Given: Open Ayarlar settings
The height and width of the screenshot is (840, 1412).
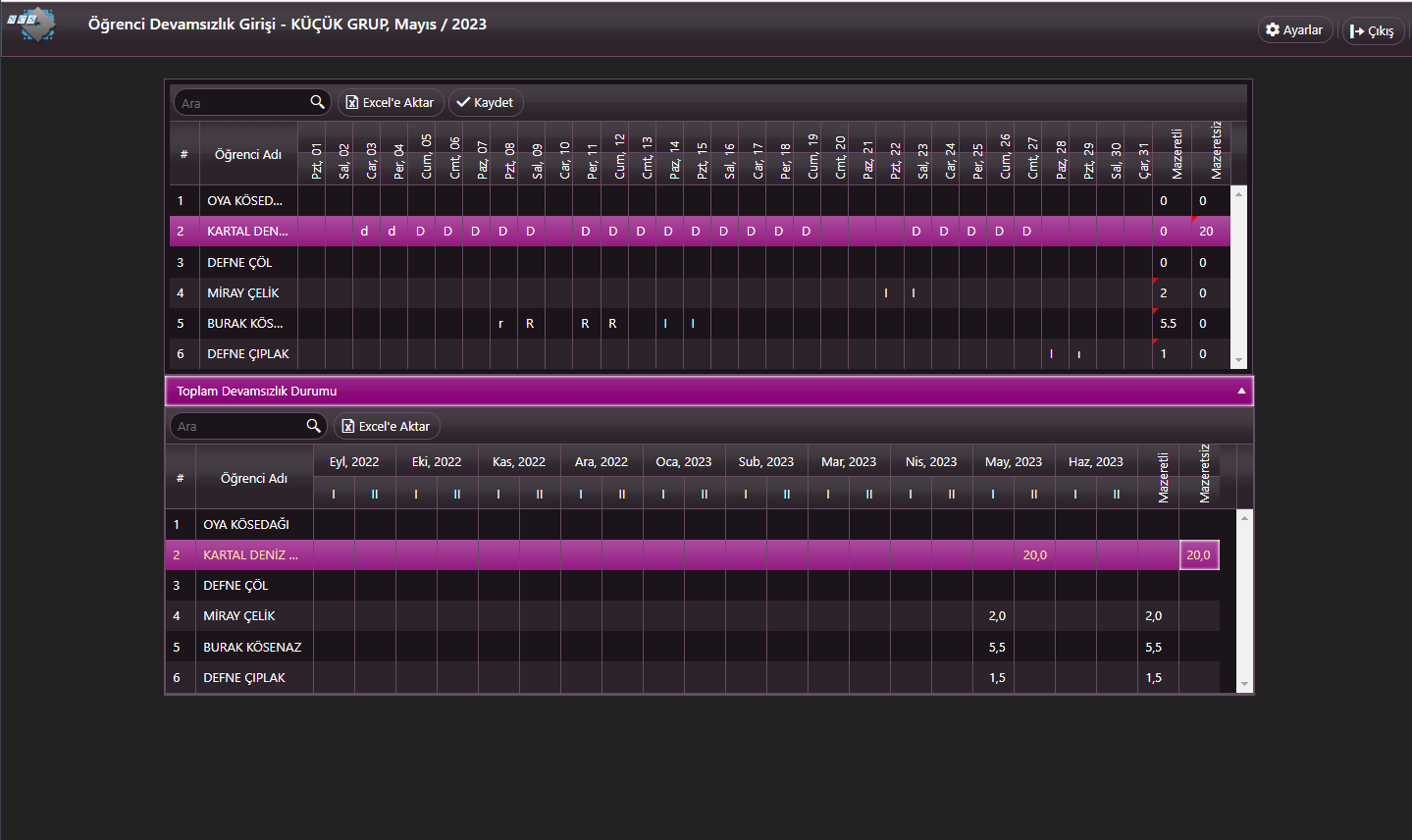Looking at the screenshot, I should [1294, 30].
